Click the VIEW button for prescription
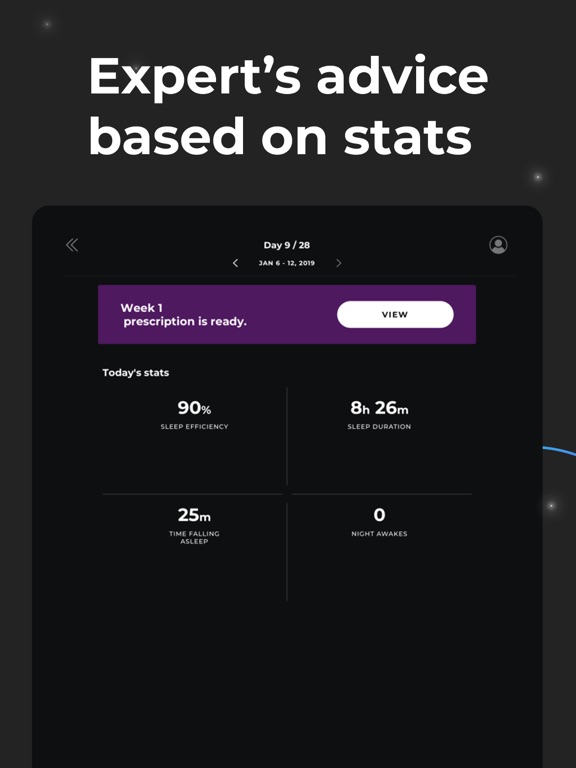Image resolution: width=576 pixels, height=768 pixels. [395, 314]
